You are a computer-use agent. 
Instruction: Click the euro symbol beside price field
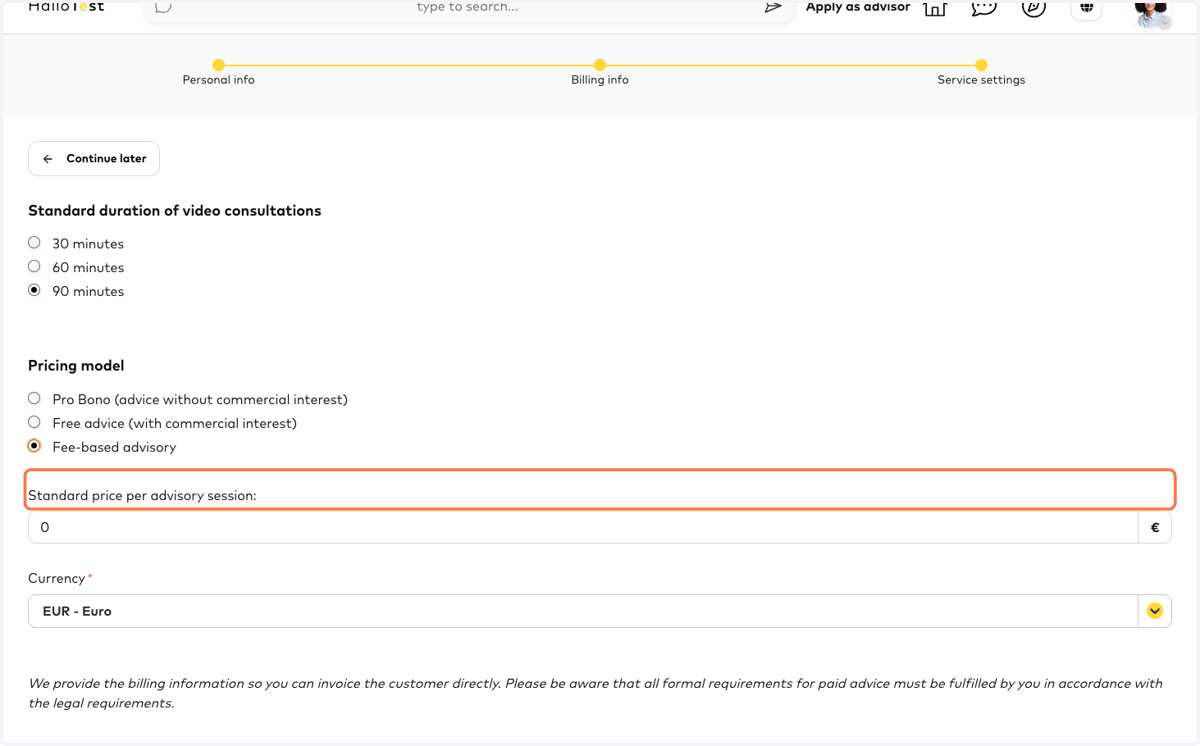pyautogui.click(x=1155, y=527)
